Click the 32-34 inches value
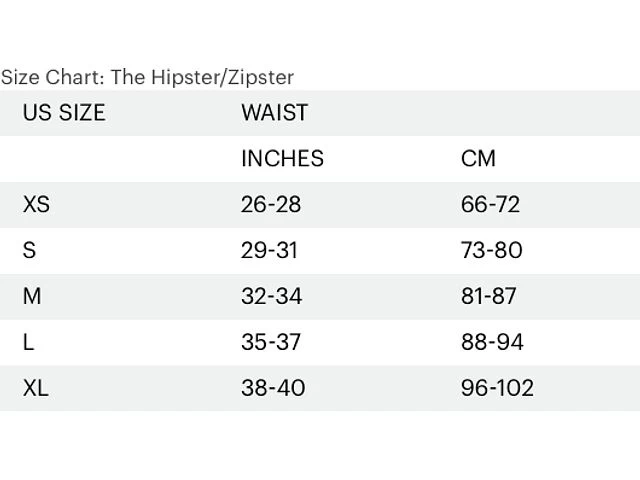 (272, 296)
